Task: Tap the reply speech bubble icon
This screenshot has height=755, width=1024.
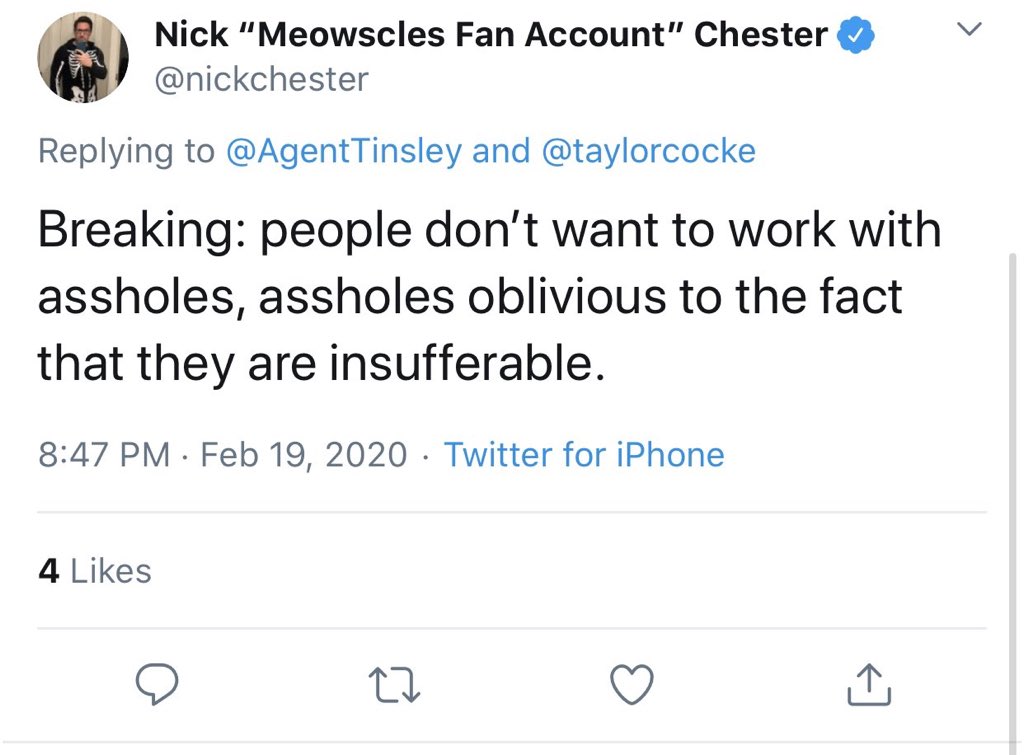Action: tap(157, 684)
